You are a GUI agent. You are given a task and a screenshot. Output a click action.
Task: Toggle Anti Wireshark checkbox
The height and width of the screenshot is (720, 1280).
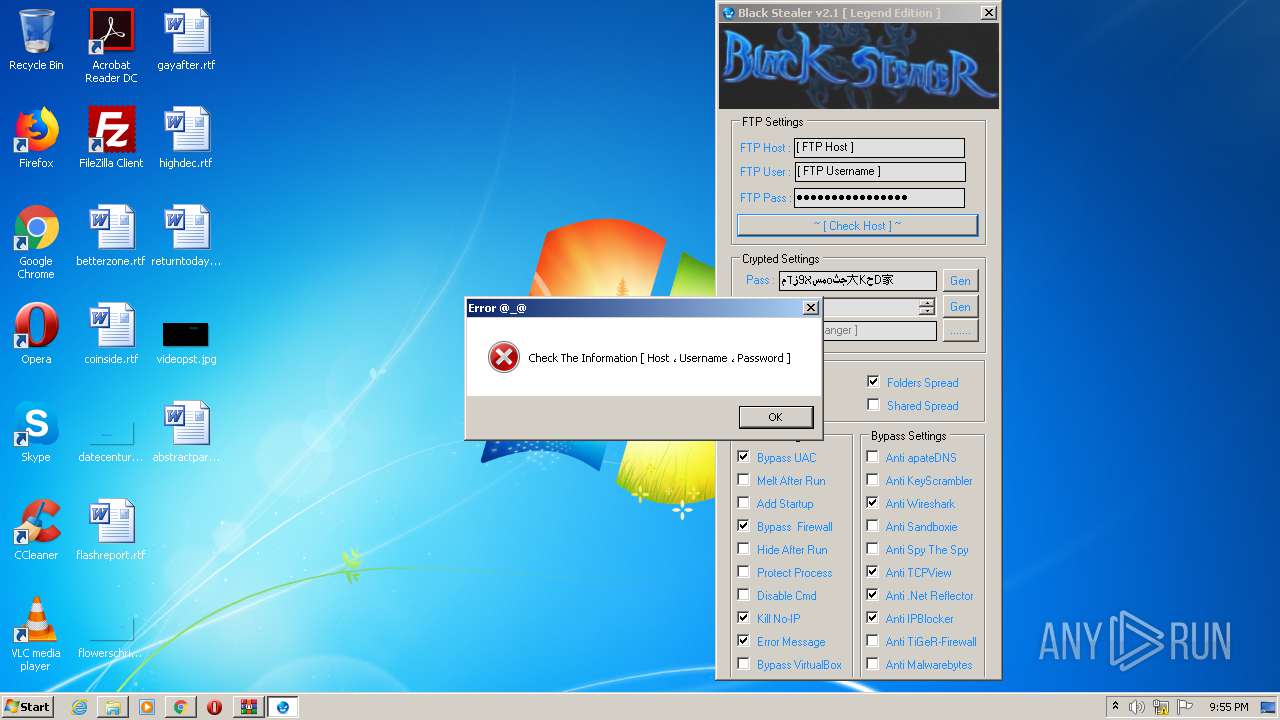[873, 503]
